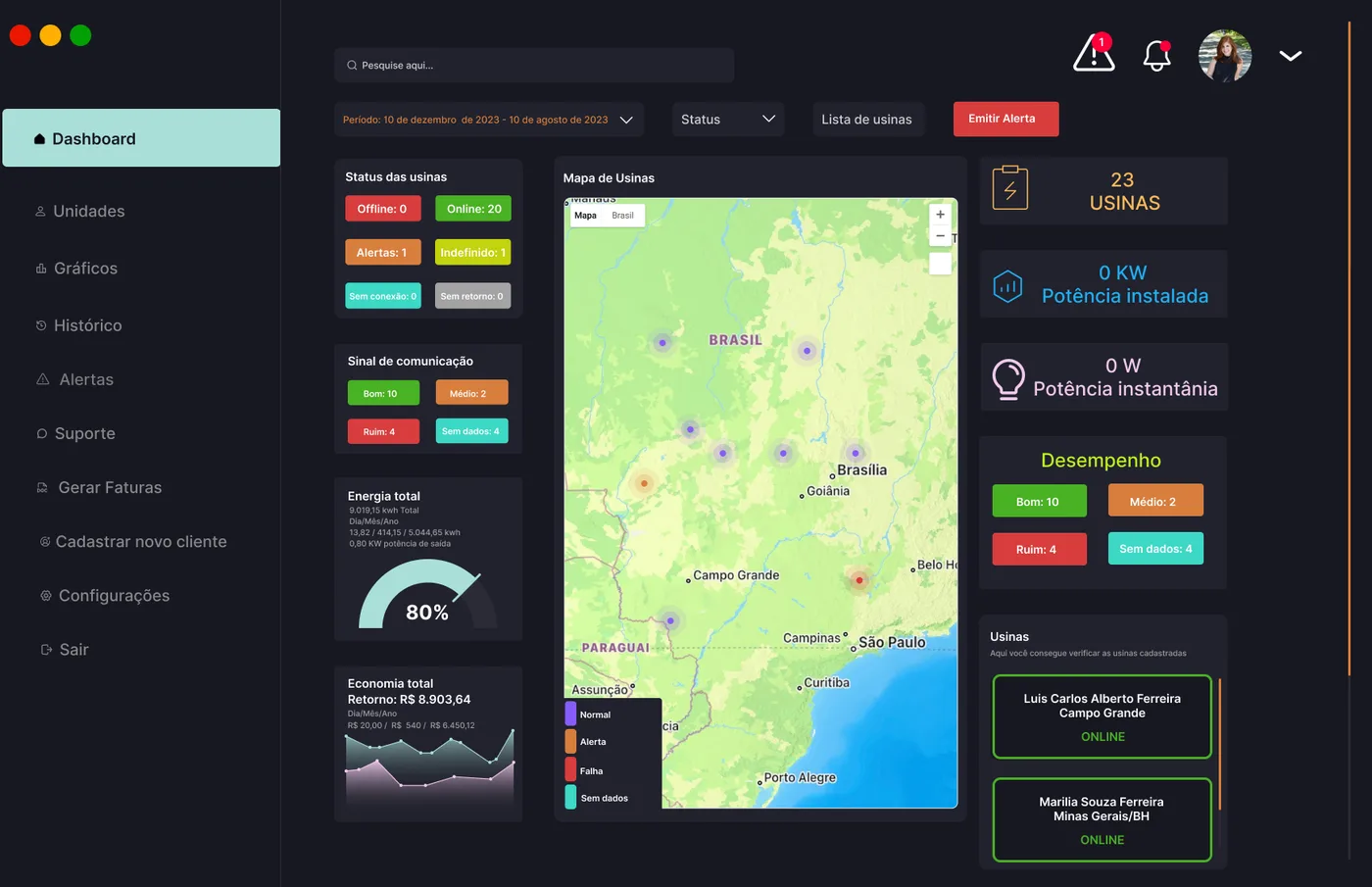1372x887 pixels.
Task: Click the 23 Usinas clipboard icon
Action: pyautogui.click(x=1010, y=187)
